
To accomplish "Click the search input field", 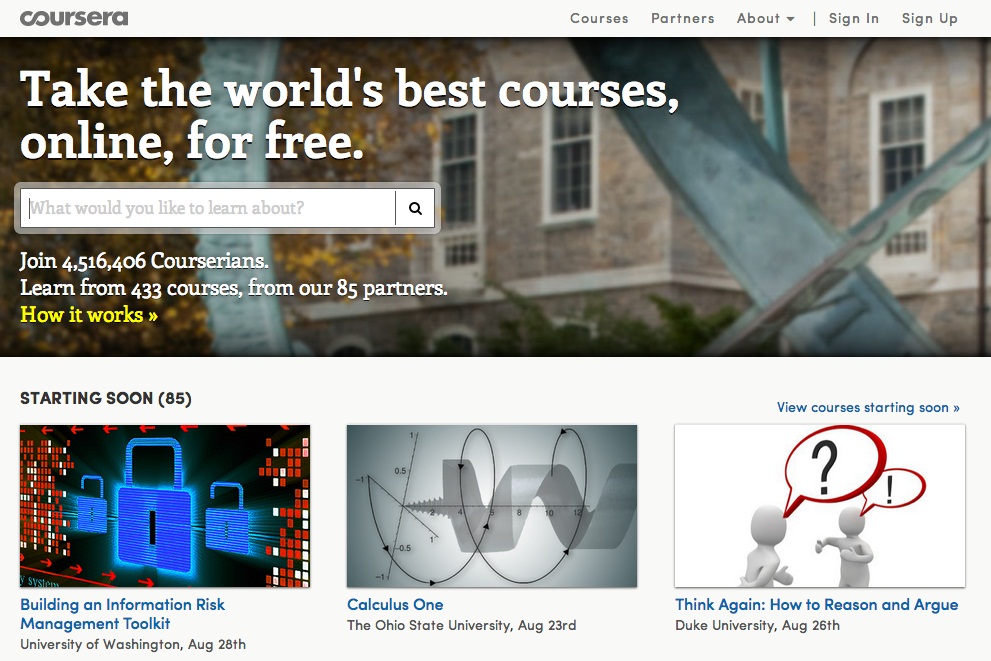I will tap(200, 208).
